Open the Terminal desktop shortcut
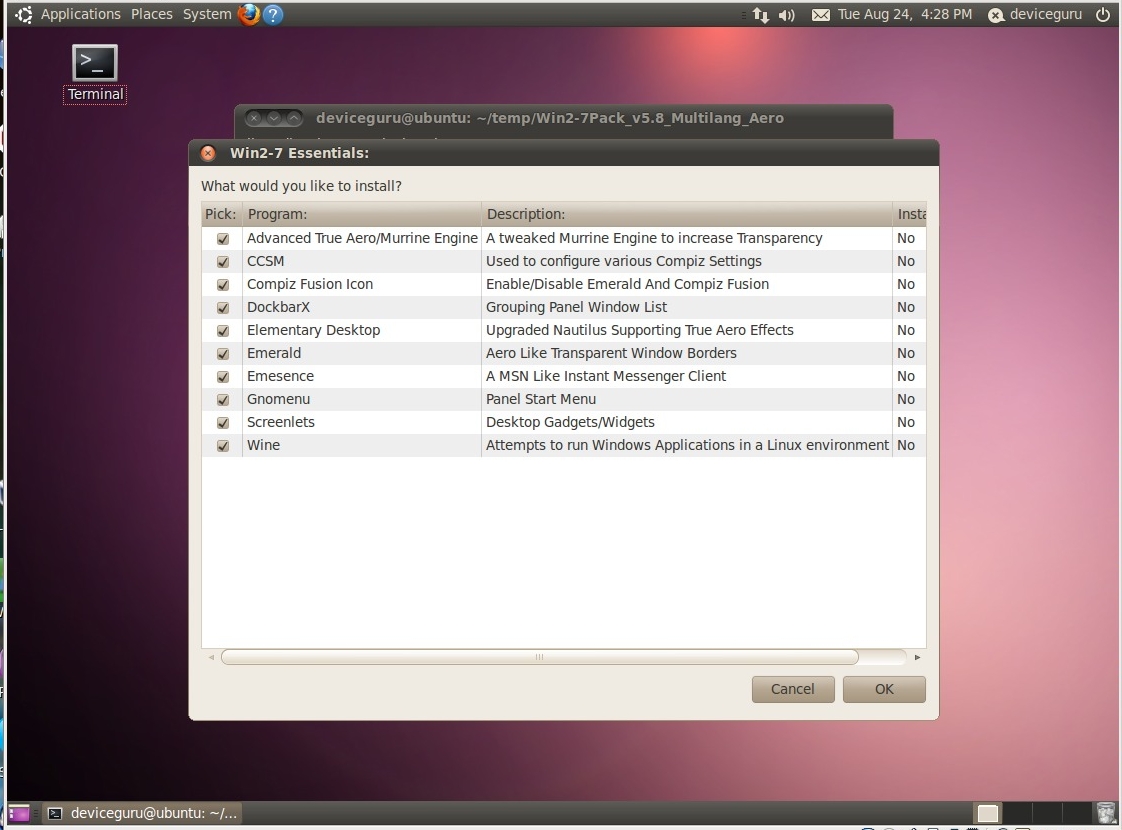The image size is (1122, 830). (95, 65)
